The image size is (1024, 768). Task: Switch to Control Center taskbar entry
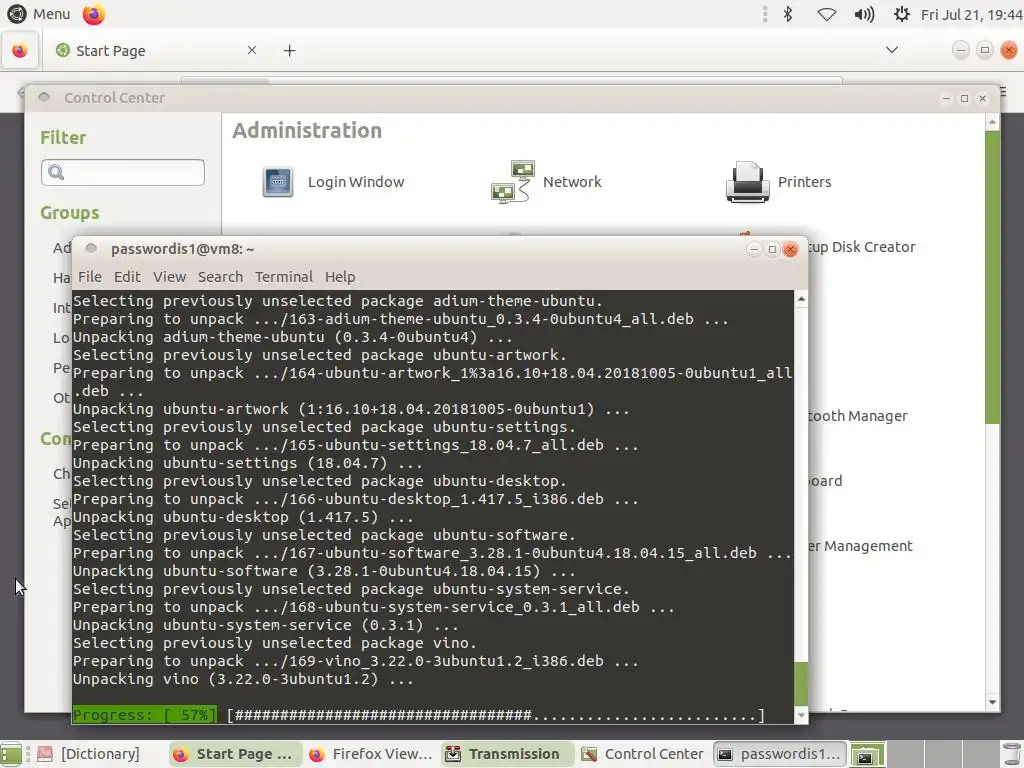(x=643, y=754)
